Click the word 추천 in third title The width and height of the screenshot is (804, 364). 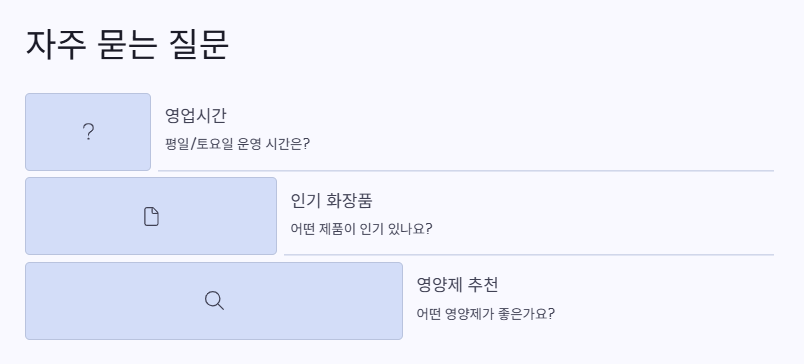pos(483,285)
